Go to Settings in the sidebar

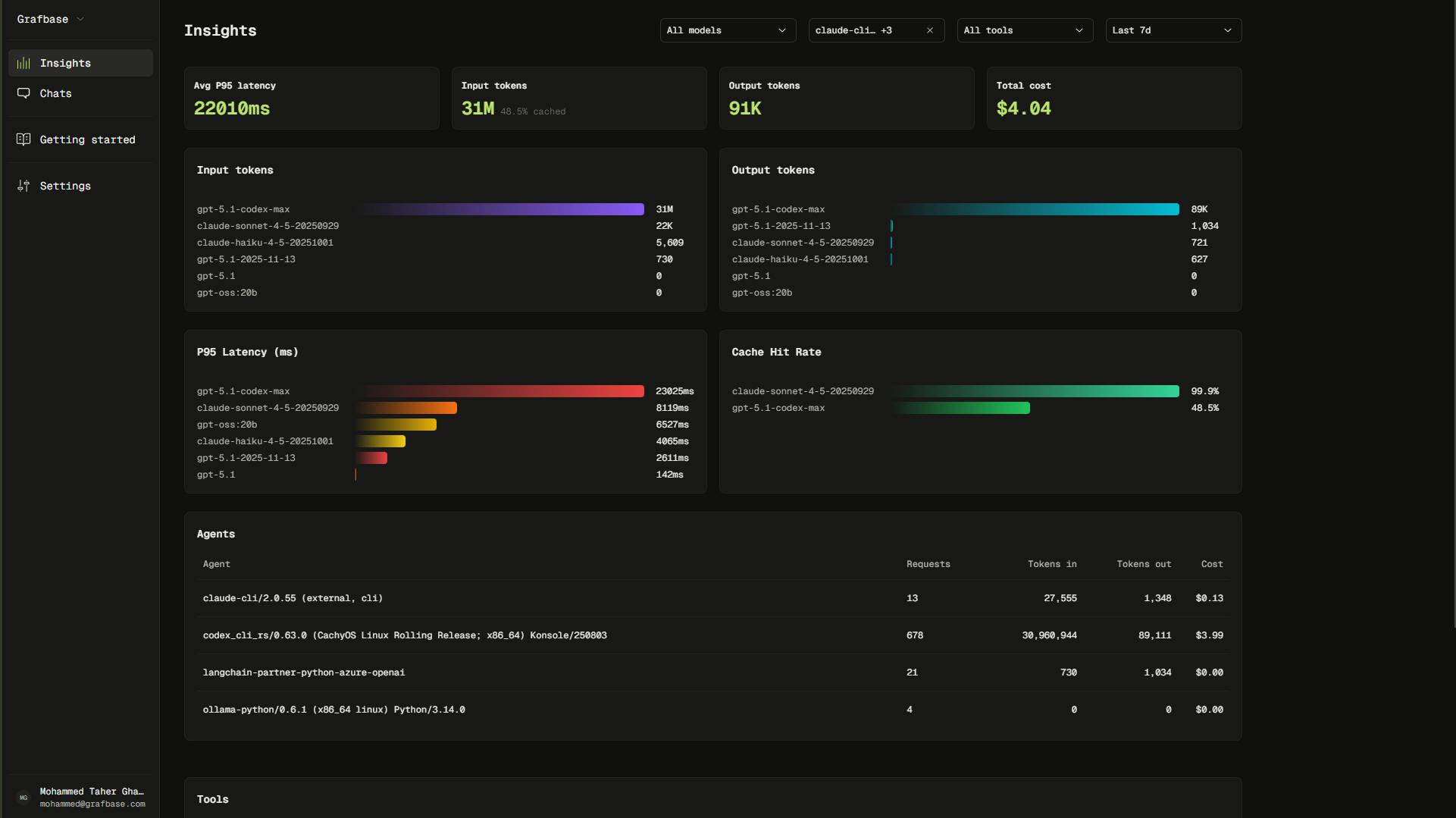[65, 186]
